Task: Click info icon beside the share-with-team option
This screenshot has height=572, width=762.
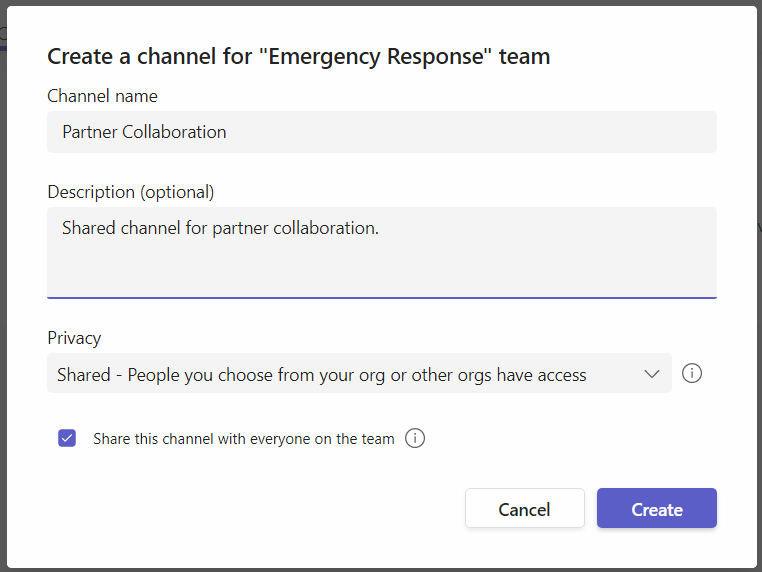Action: click(x=415, y=438)
